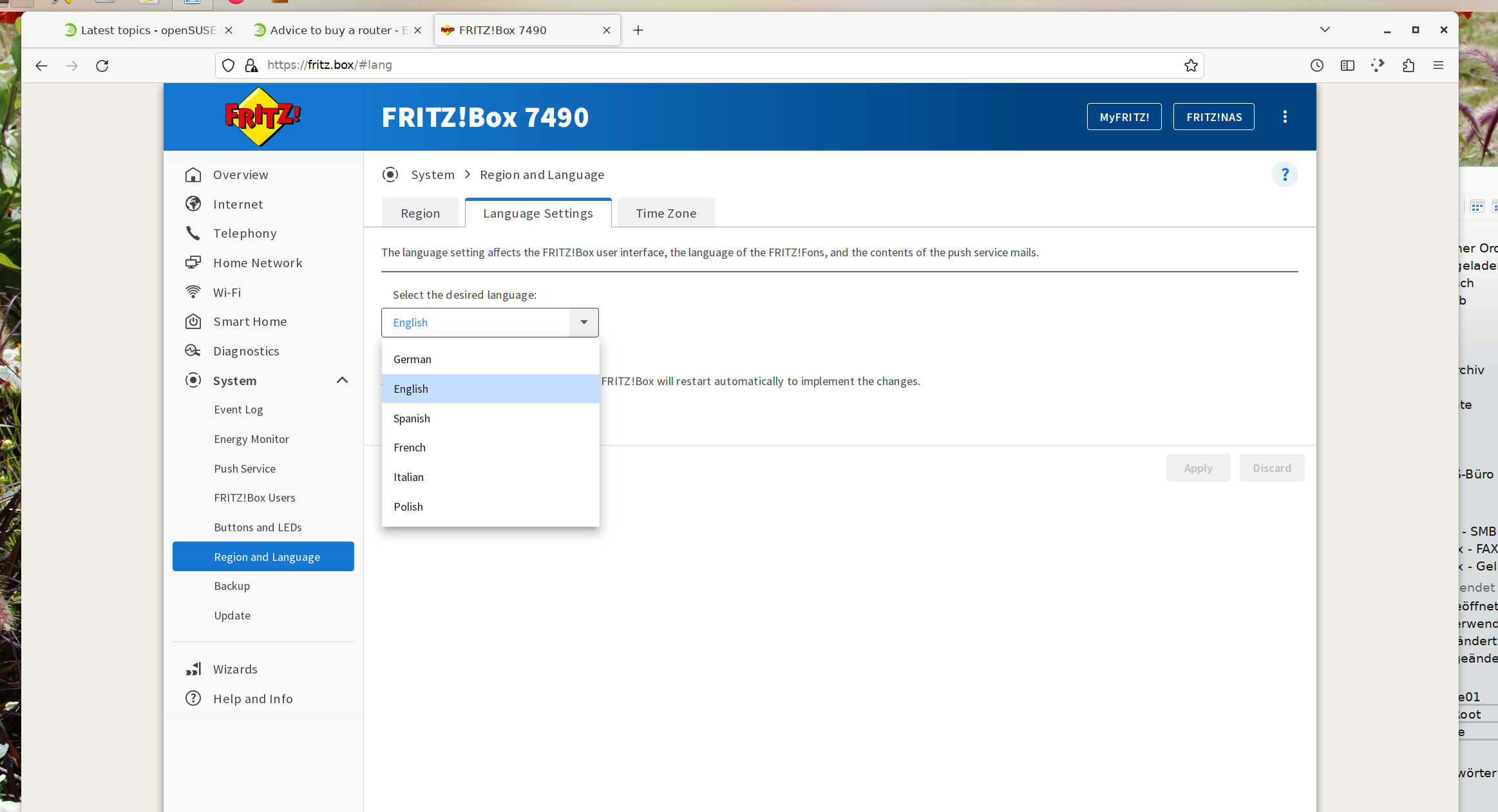Choose Spanish language option
The width and height of the screenshot is (1498, 812).
(490, 419)
